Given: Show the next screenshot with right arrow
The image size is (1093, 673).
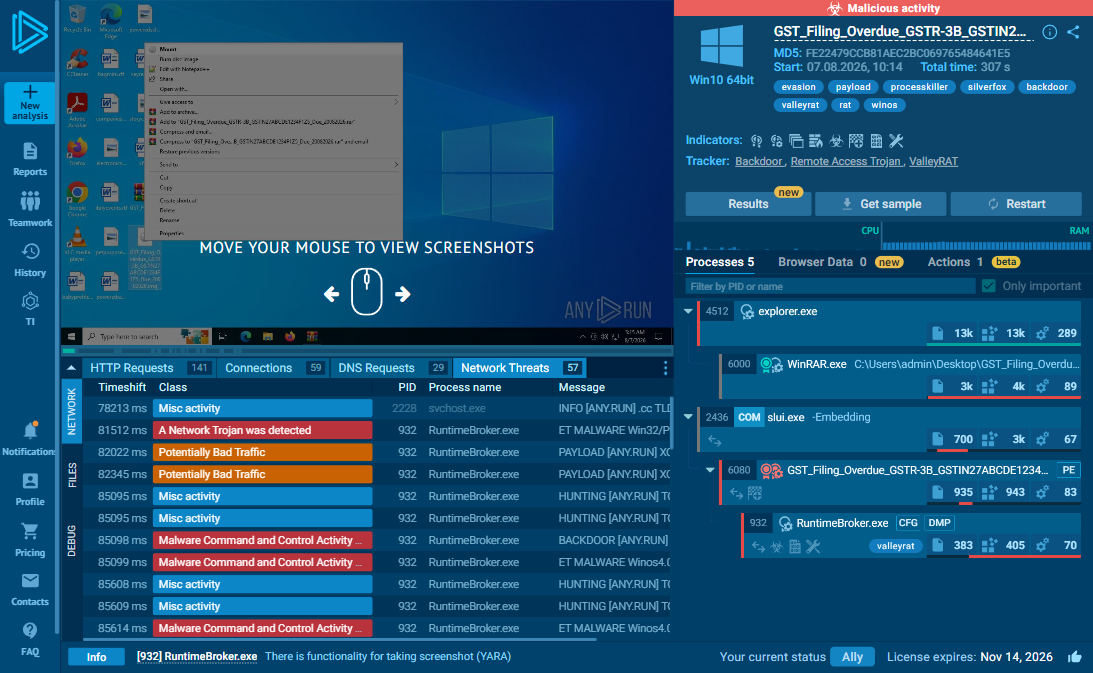Looking at the screenshot, I should click(402, 294).
